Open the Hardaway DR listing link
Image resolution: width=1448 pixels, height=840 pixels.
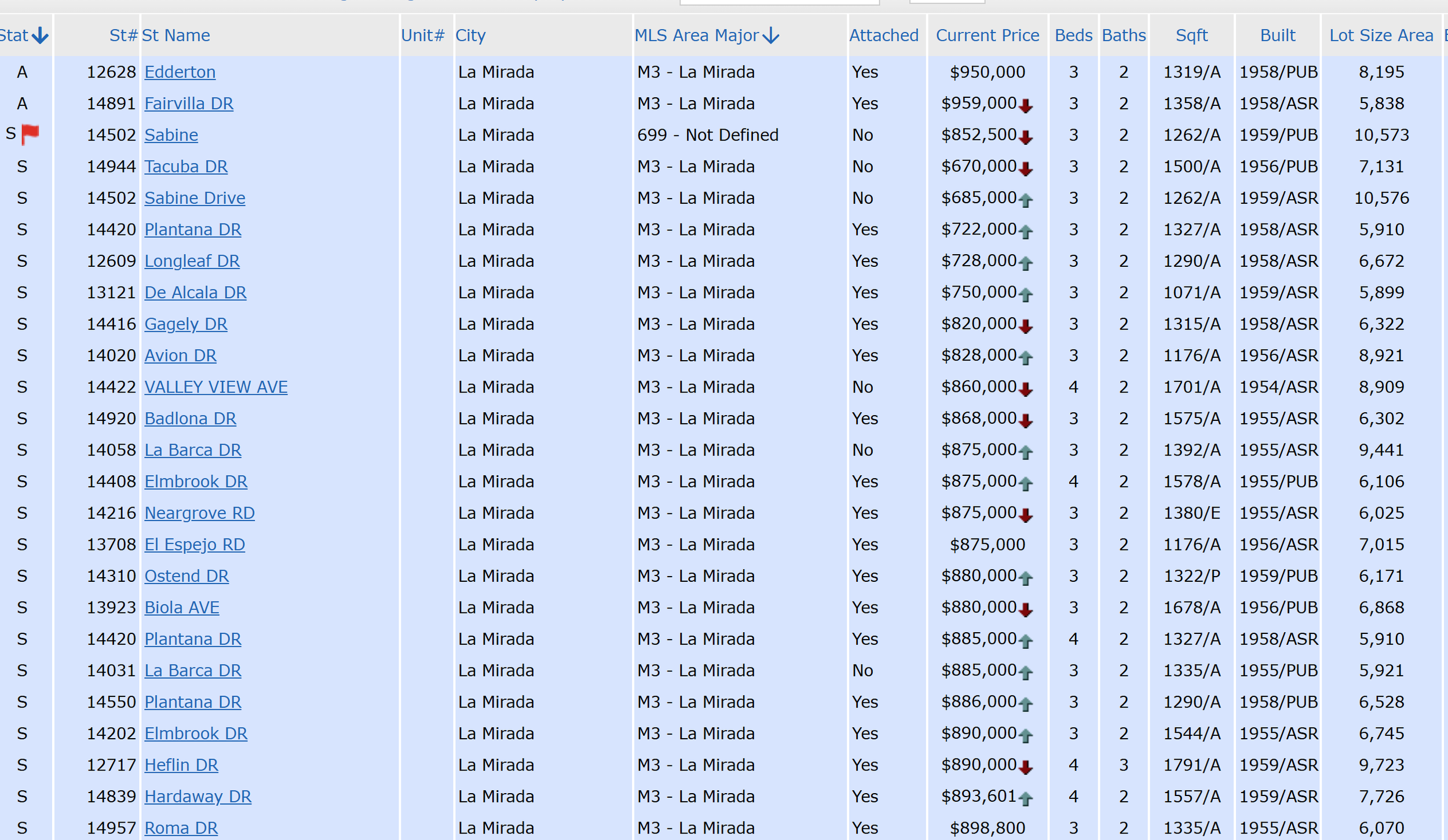[x=198, y=797]
